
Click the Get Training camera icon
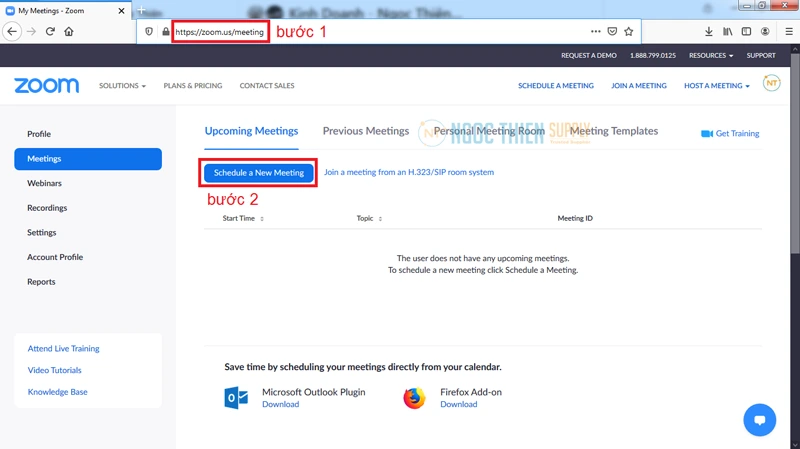pos(707,134)
